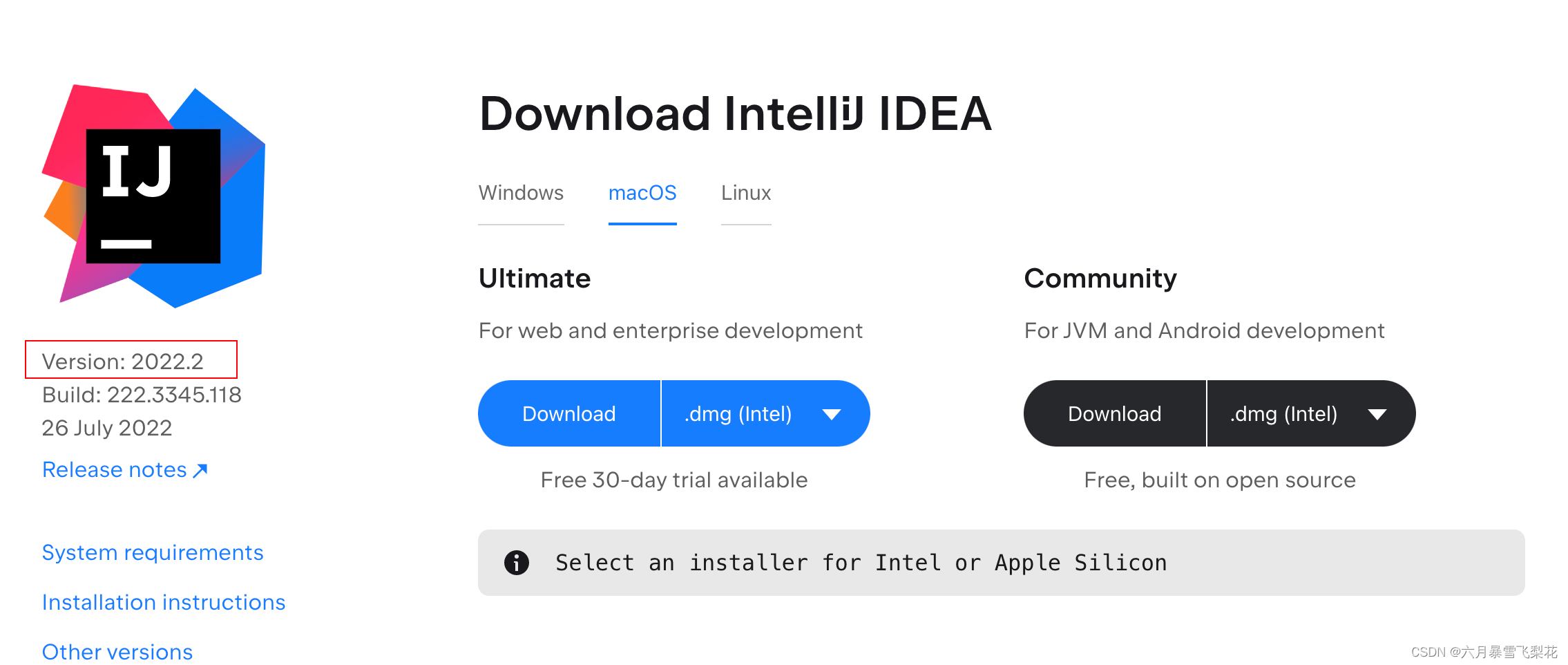Click the caret on Ultimate .dmg selector
The image size is (1568, 665).
(x=832, y=413)
